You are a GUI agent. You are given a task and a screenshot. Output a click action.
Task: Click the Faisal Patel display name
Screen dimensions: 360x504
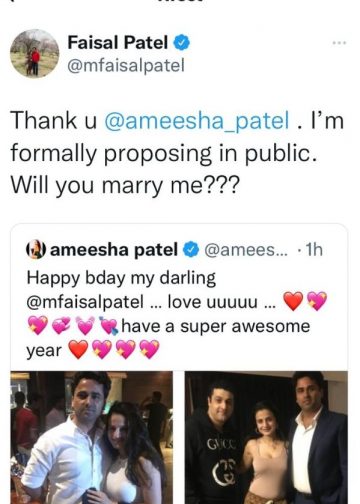point(118,43)
